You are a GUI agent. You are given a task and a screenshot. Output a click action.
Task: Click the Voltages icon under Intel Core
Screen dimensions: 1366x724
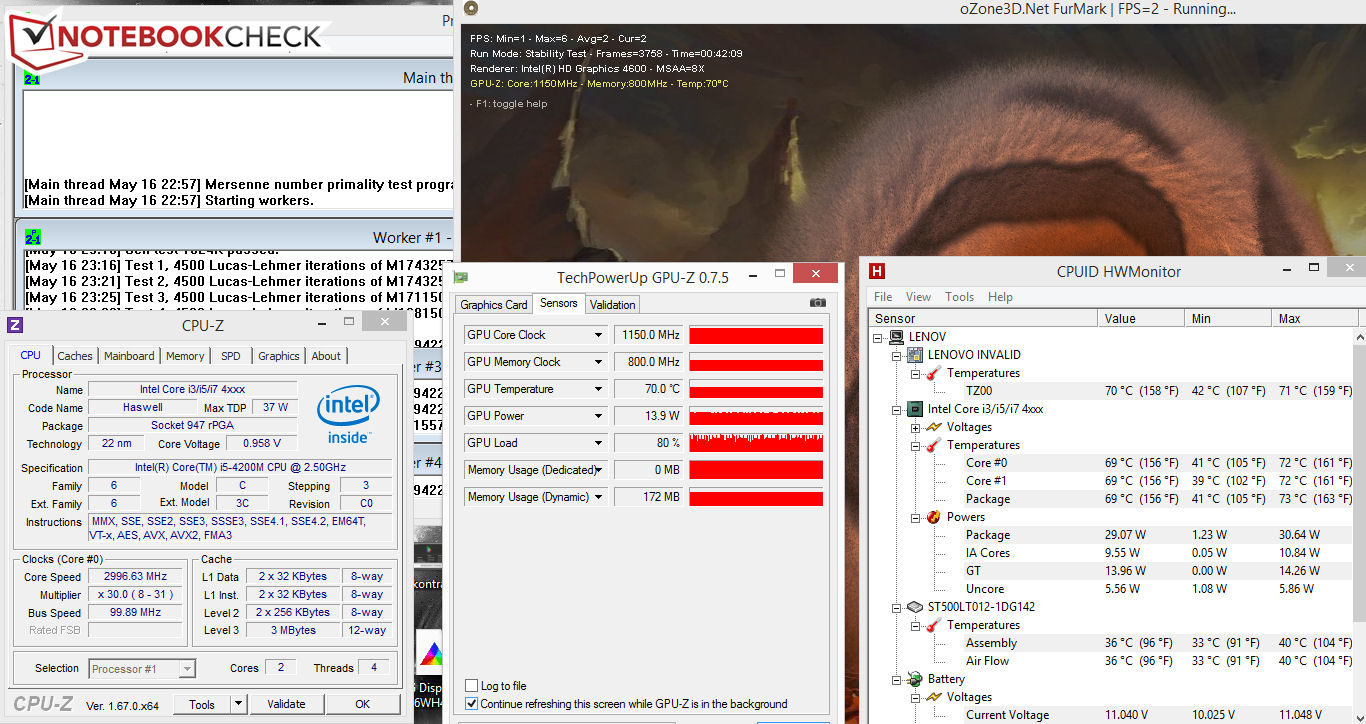pos(932,427)
